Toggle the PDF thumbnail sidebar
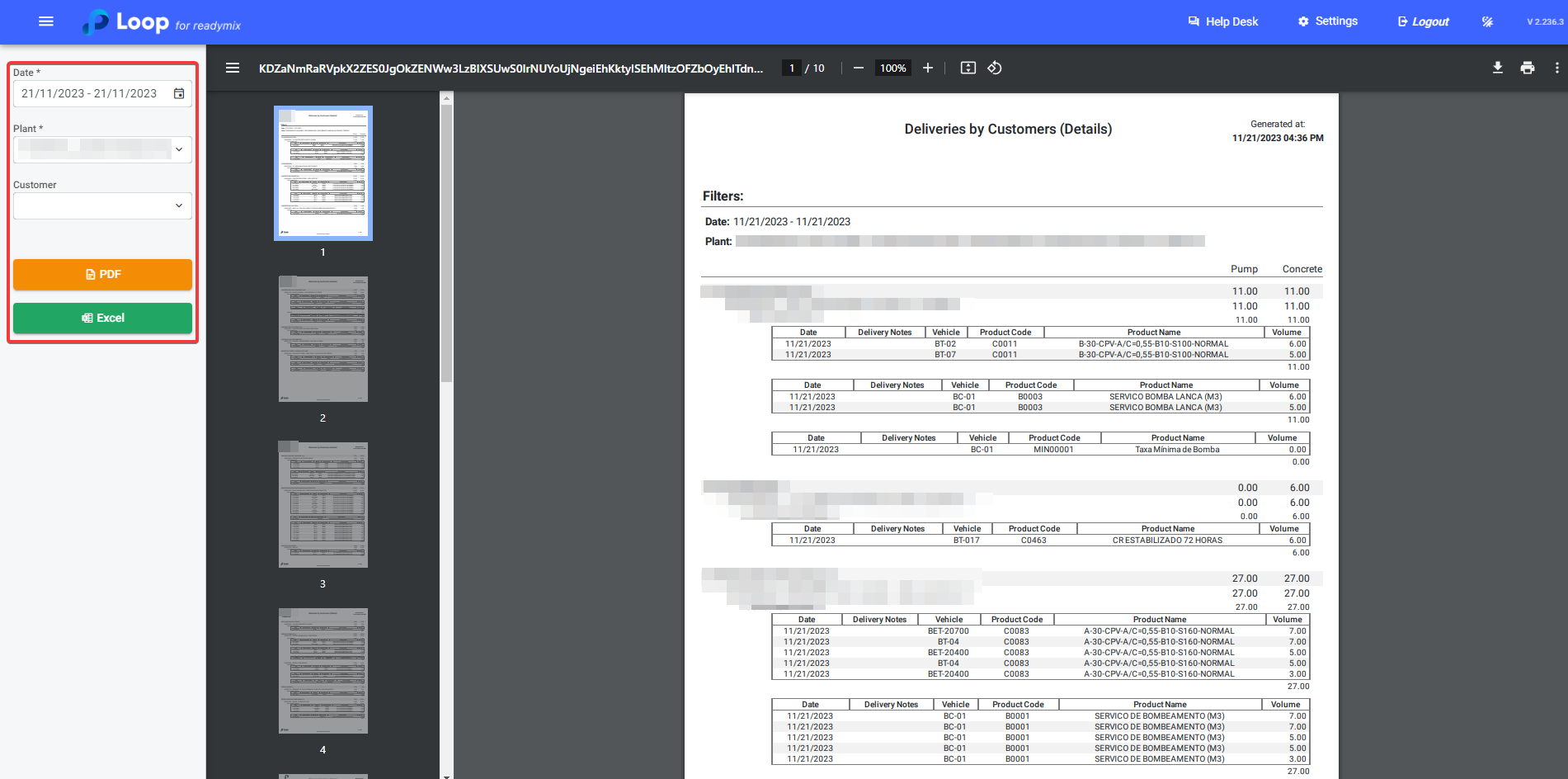 [x=233, y=68]
